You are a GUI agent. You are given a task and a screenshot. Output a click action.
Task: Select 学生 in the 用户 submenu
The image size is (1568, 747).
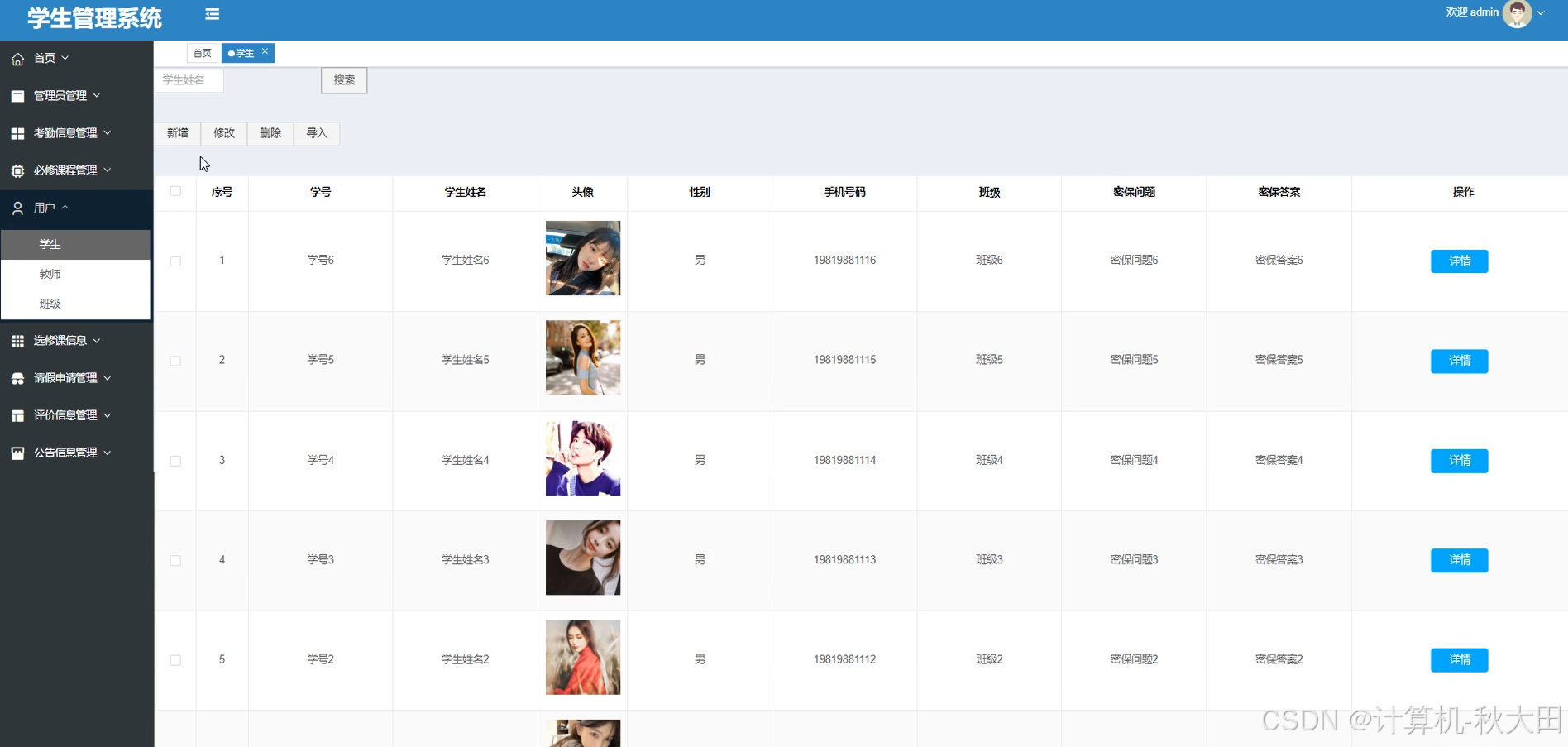tap(75, 245)
